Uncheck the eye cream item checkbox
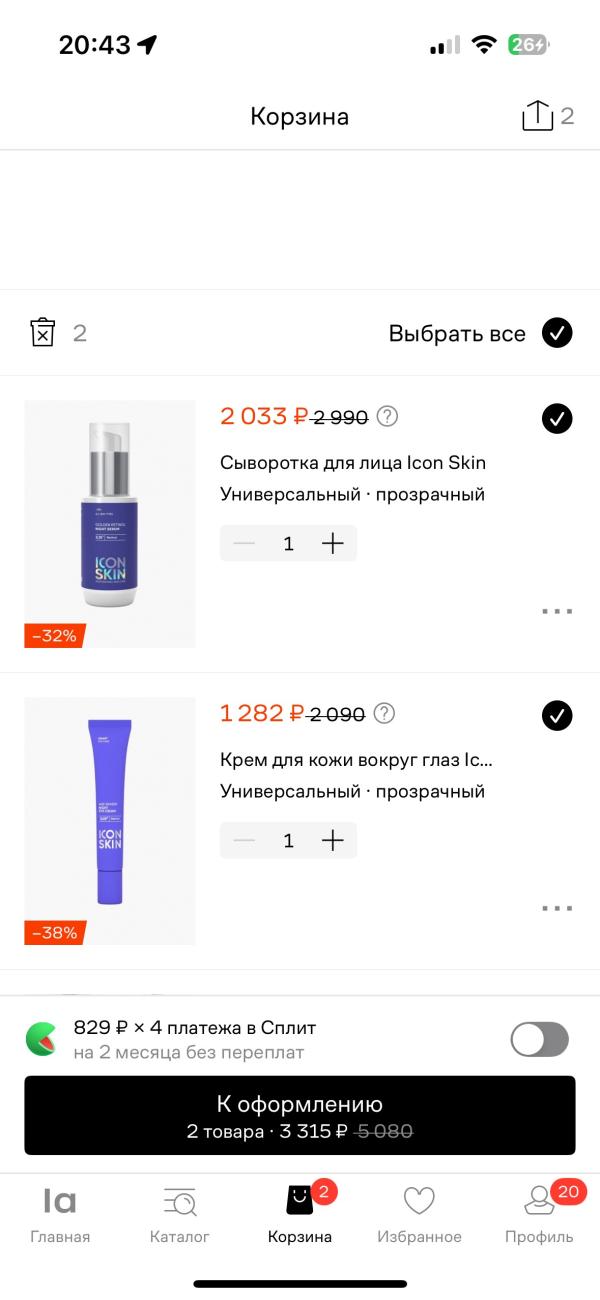 [x=557, y=715]
